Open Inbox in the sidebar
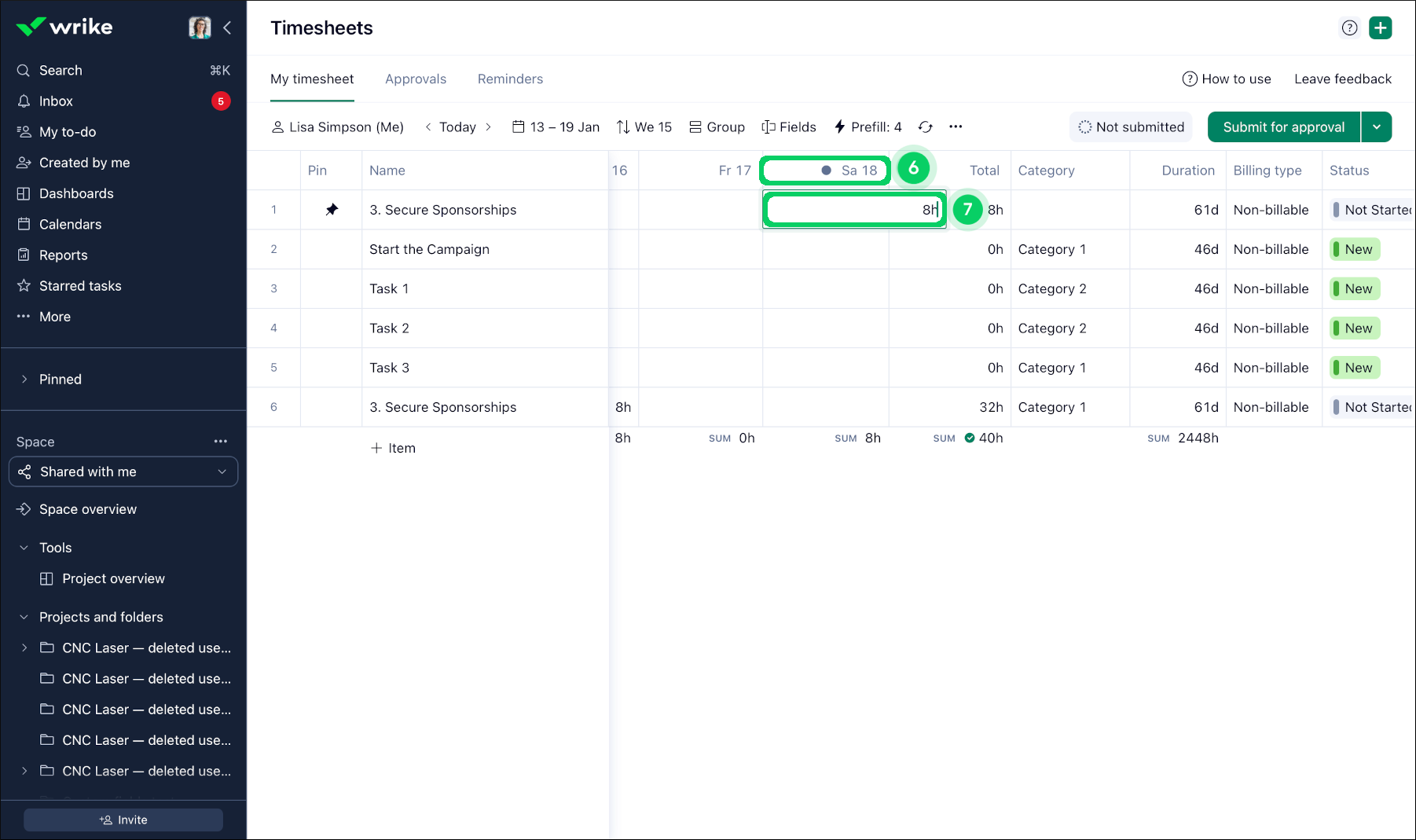Screen dimensions: 1416x840 coord(56,101)
